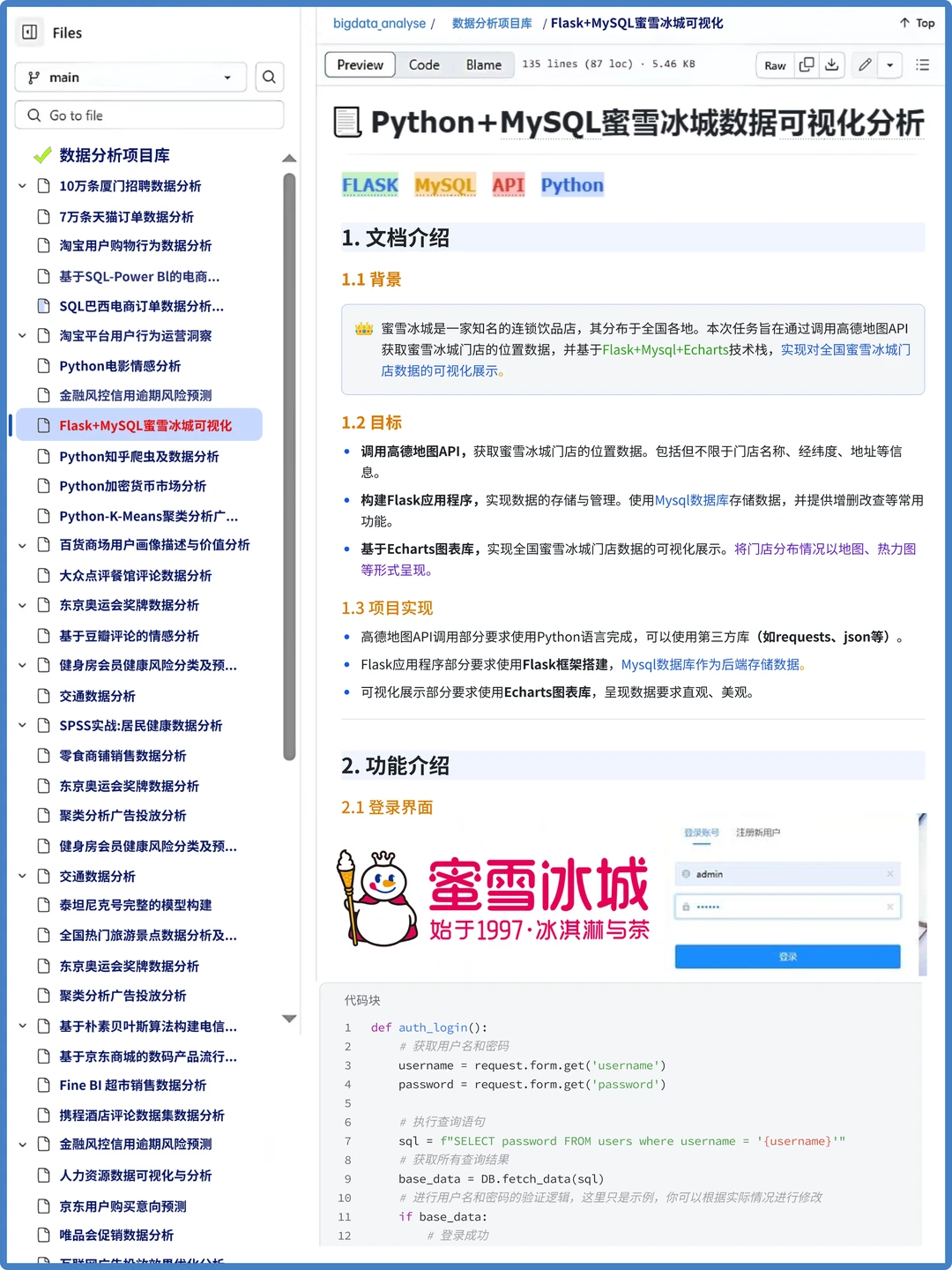This screenshot has height=1270, width=952.
Task: Open 零食商铺销售数据分析 file
Action: 123,756
